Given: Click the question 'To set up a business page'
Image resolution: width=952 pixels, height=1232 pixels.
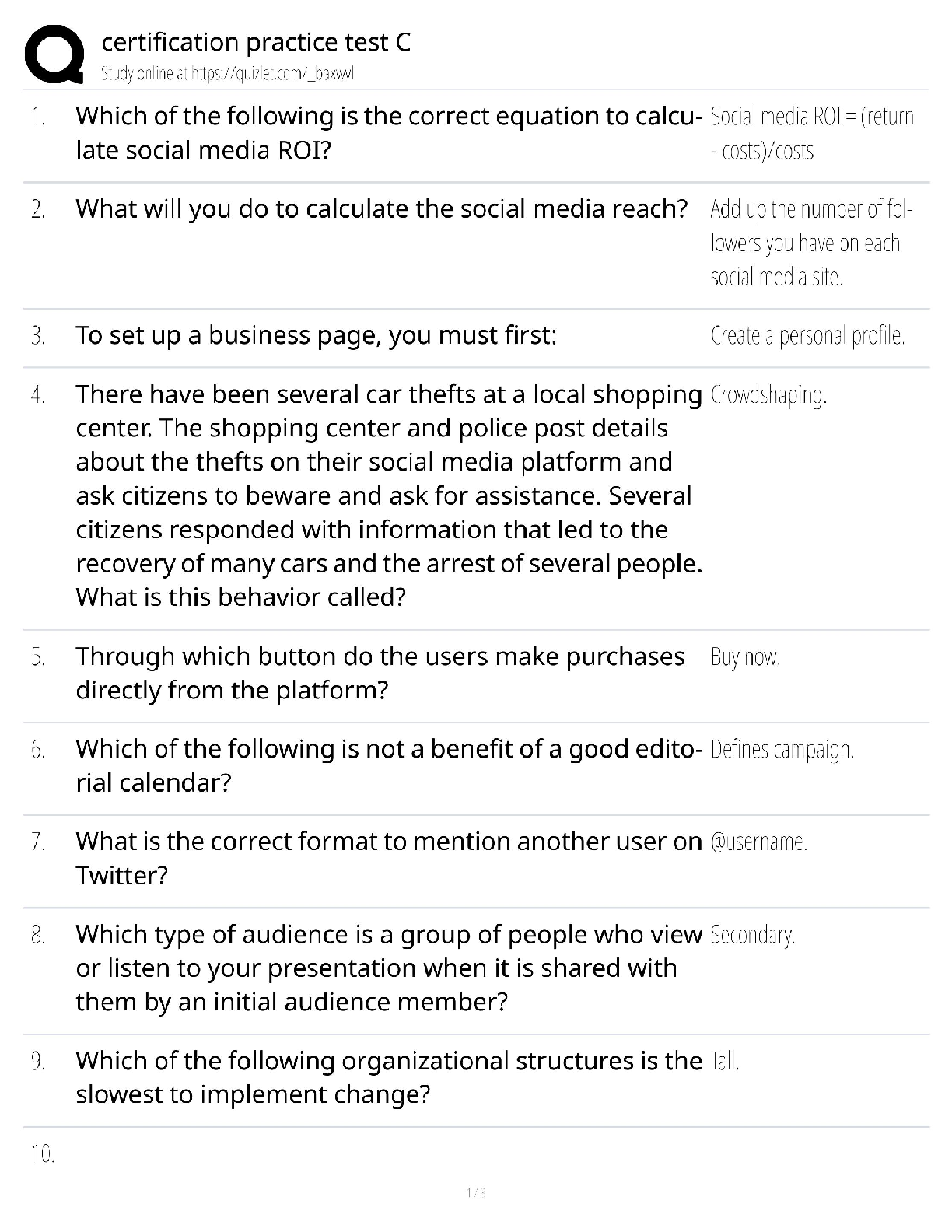Looking at the screenshot, I should click(x=316, y=335).
